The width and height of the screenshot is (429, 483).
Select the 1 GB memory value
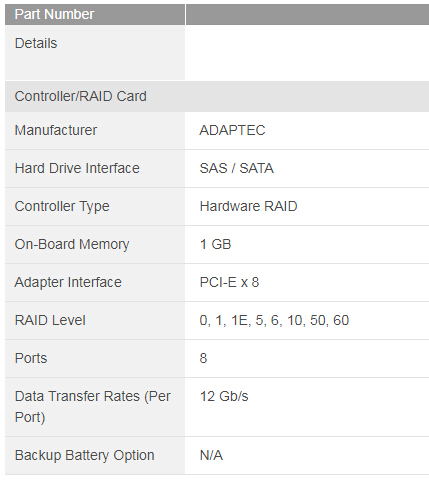[215, 244]
